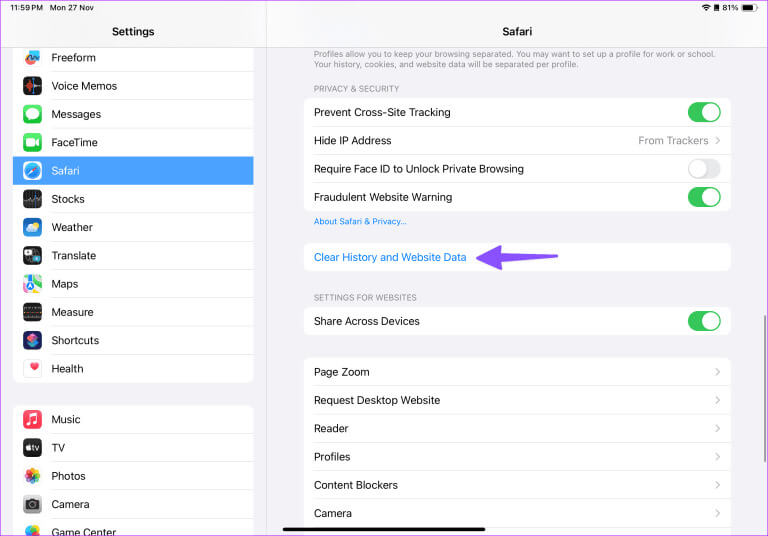The height and width of the screenshot is (536, 768).
Task: Tap the Settings sidebar title
Action: click(x=133, y=31)
